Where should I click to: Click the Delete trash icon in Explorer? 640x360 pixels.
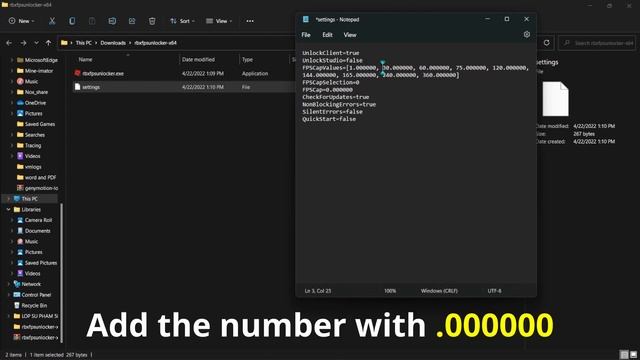pyautogui.click(x=152, y=21)
